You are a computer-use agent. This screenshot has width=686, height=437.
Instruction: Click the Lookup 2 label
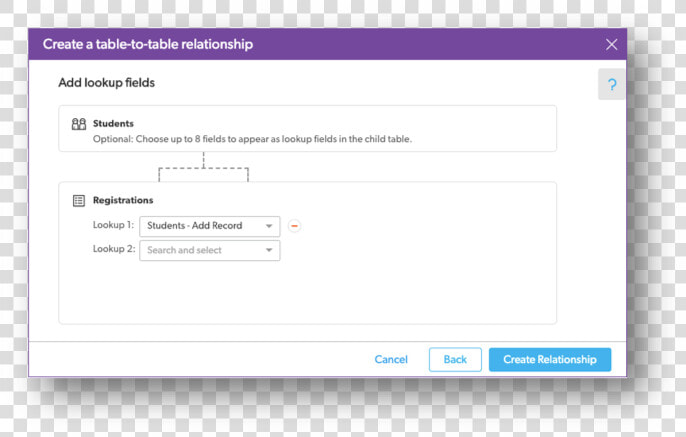coord(114,249)
